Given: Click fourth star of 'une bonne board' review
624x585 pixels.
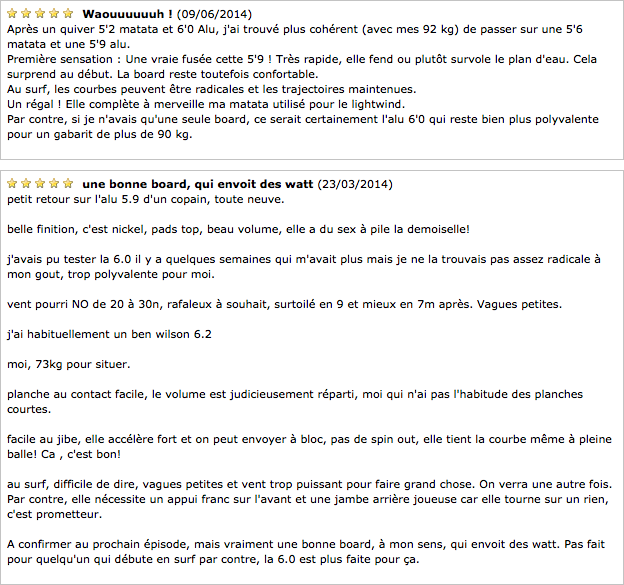Looking at the screenshot, I should tap(54, 183).
